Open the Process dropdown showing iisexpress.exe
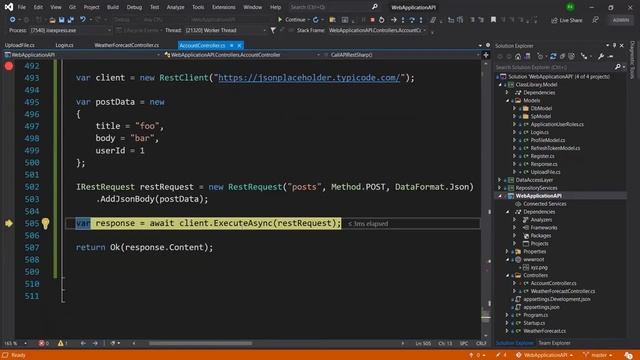The height and width of the screenshot is (360, 640). click(x=71, y=30)
